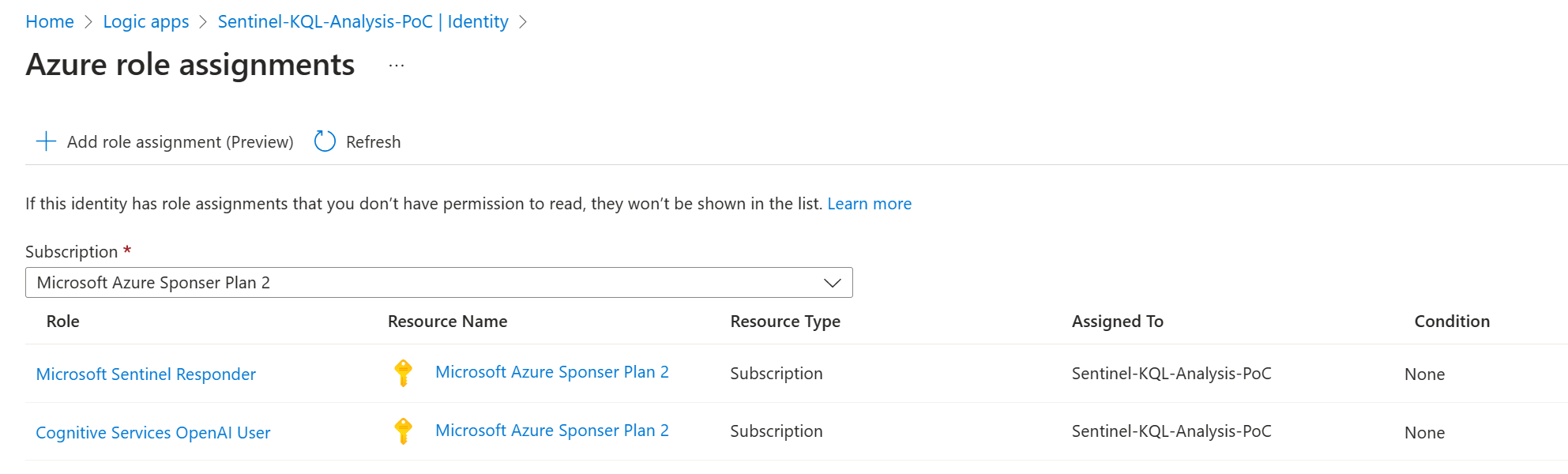This screenshot has height=474, width=1568.
Task: Click Add role assignment (Preview) button
Action: [180, 142]
